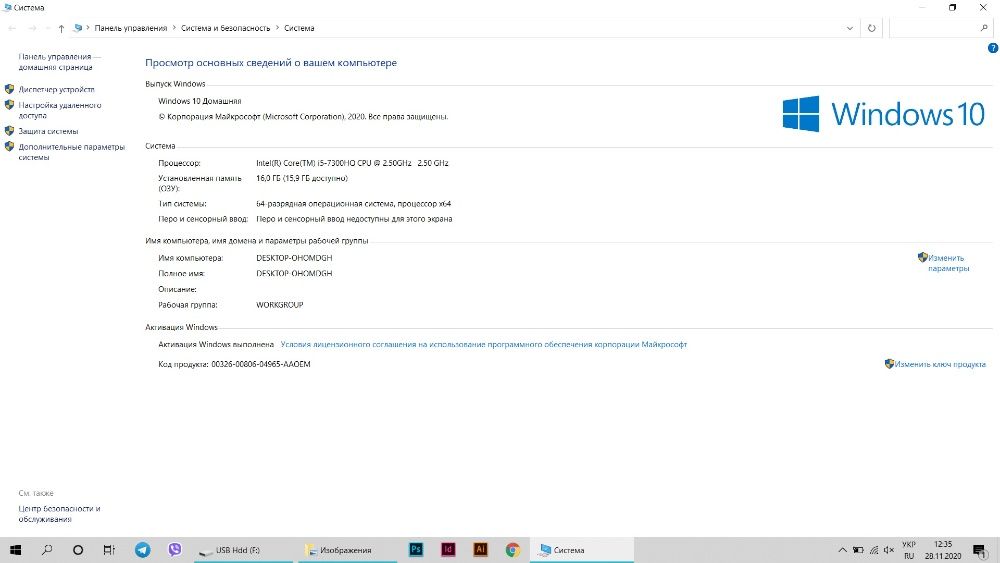Go back with the navigation arrow
1000x563 pixels.
click(12, 28)
